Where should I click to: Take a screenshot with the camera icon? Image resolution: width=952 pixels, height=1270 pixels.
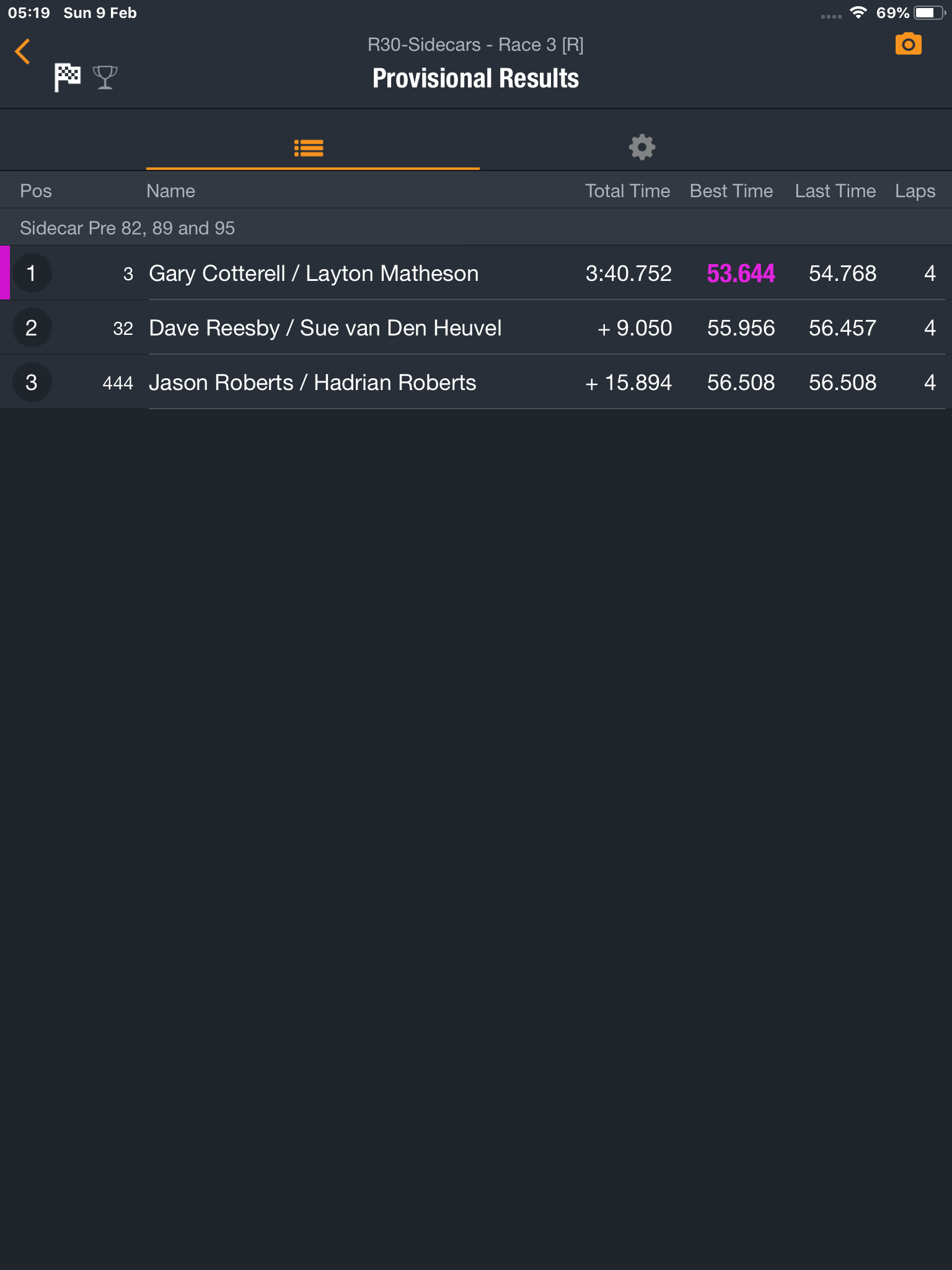[x=908, y=45]
